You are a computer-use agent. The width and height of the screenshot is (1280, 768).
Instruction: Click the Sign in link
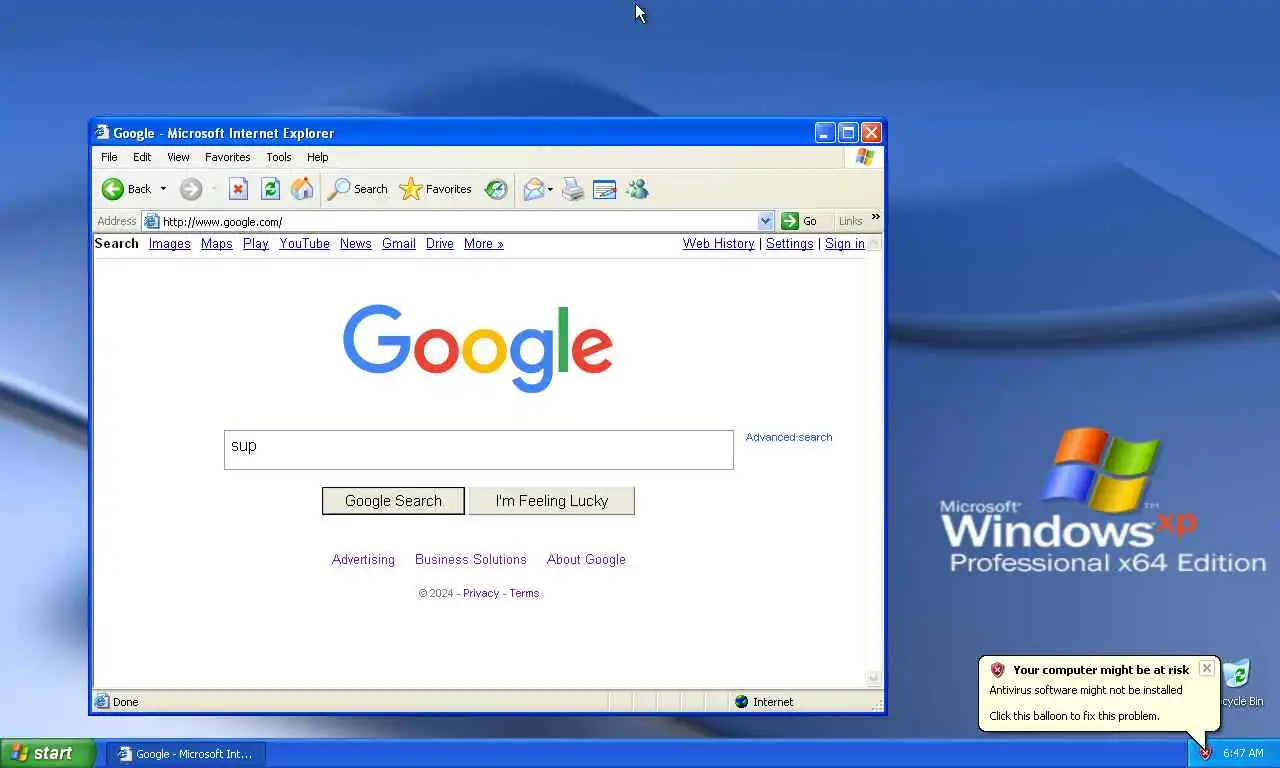point(845,243)
